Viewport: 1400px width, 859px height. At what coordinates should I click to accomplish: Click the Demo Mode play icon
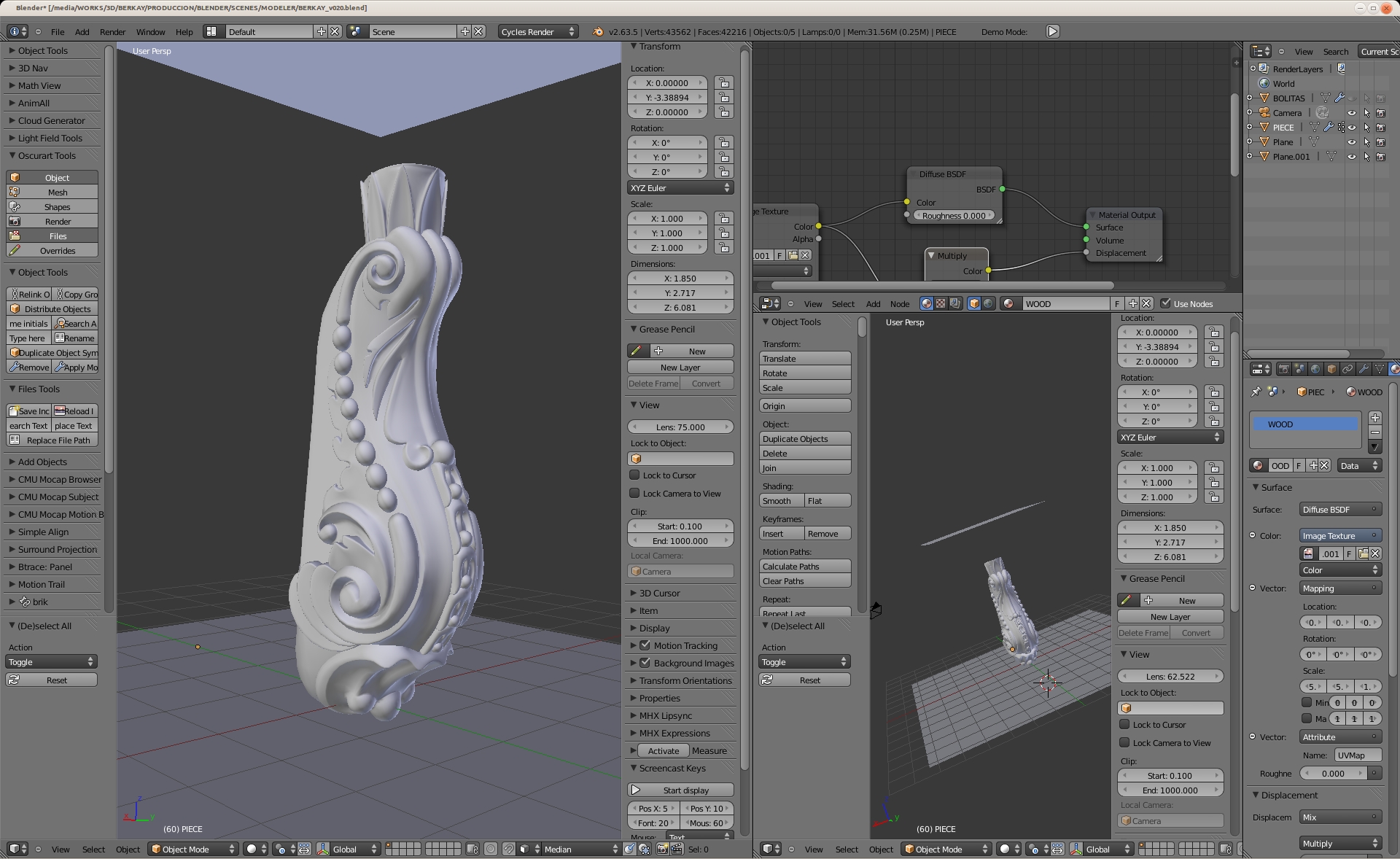(1052, 31)
